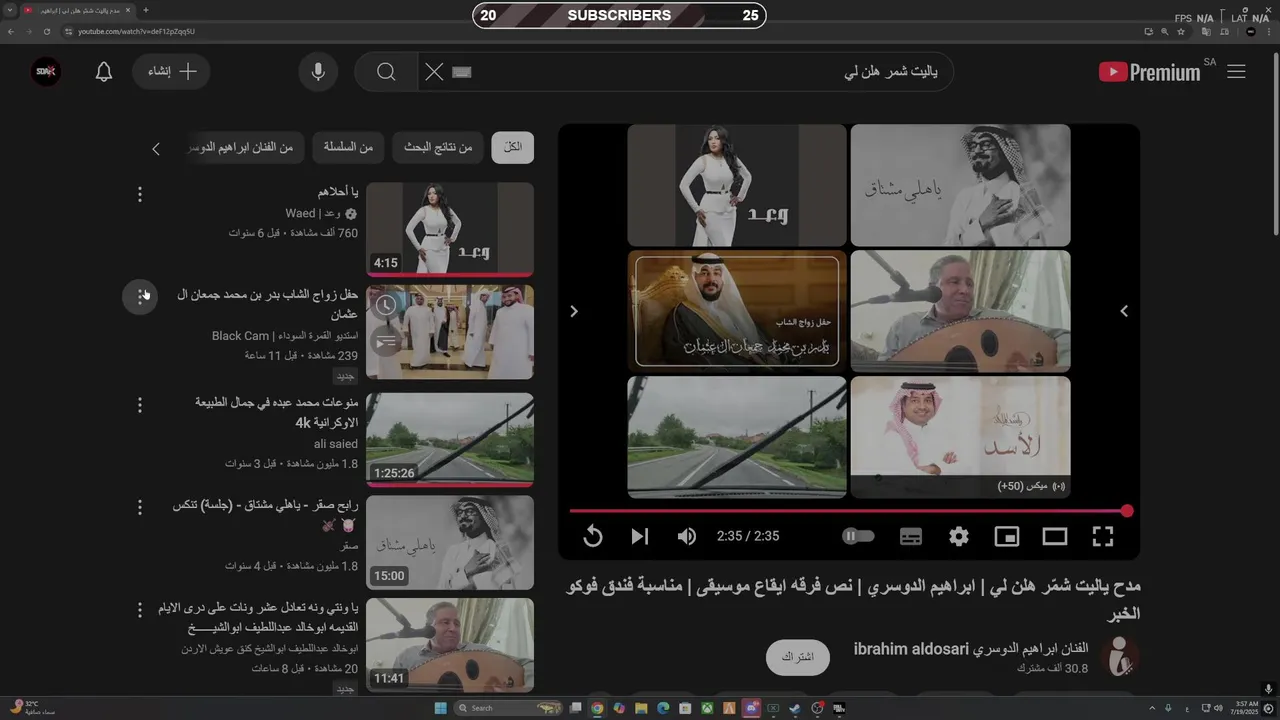Open options menu for 'ياهلي مشتاق' video
The image size is (1280, 720).
(x=140, y=508)
